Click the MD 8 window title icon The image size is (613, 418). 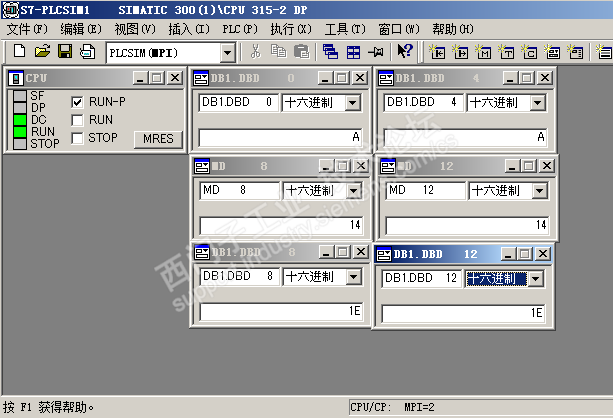pyautogui.click(x=202, y=166)
